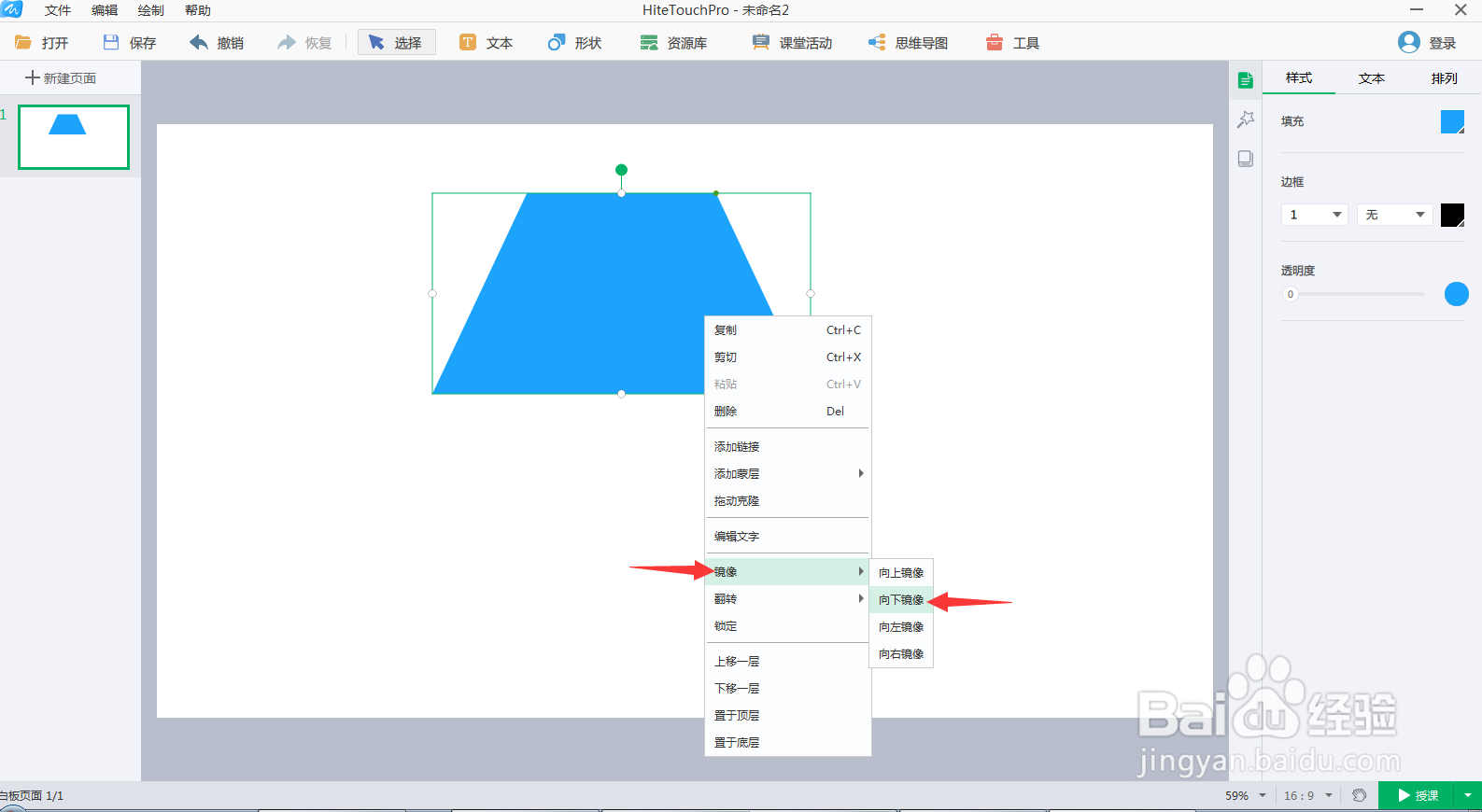Add a new page with 新建页面
The image size is (1482, 812).
[61, 77]
